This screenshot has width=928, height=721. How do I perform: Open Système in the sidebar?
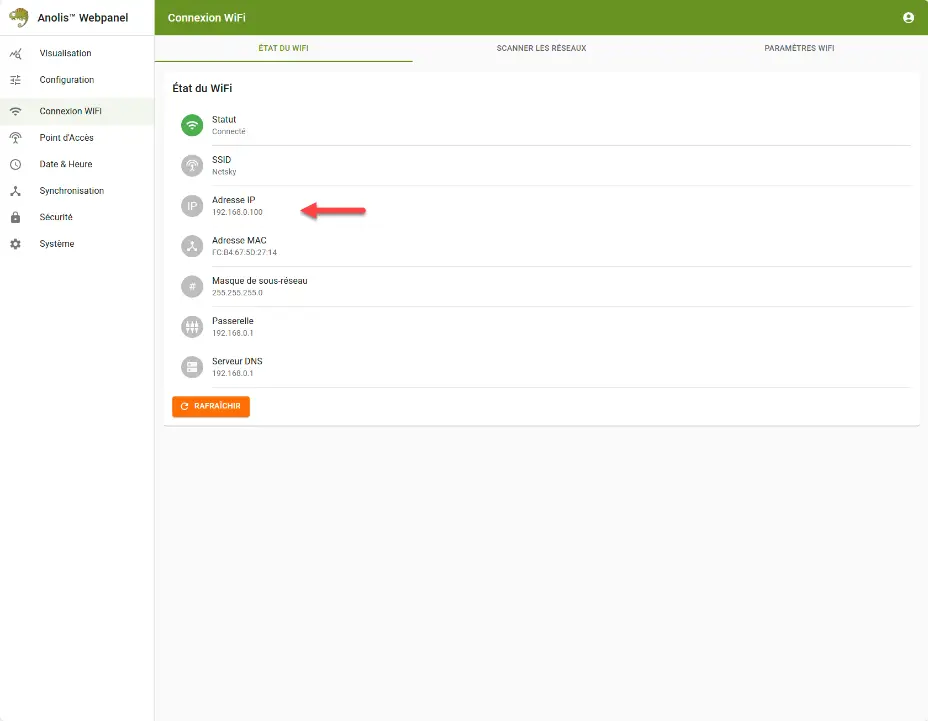point(77,244)
